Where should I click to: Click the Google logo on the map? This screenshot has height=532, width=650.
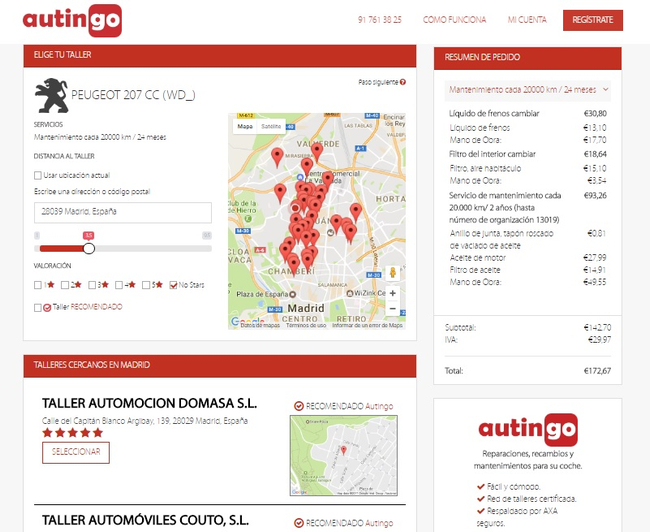point(247,322)
